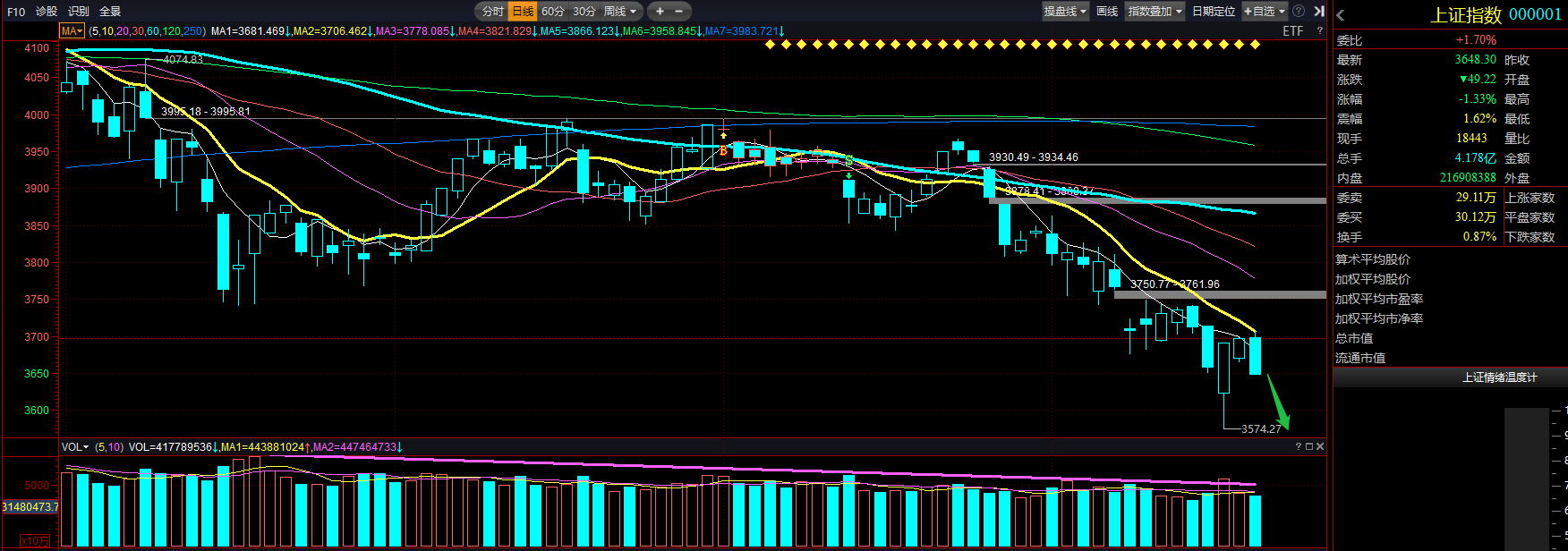Open the help question mark icon in the top toolbar
This screenshot has width=1568, height=551.
click(1299, 12)
